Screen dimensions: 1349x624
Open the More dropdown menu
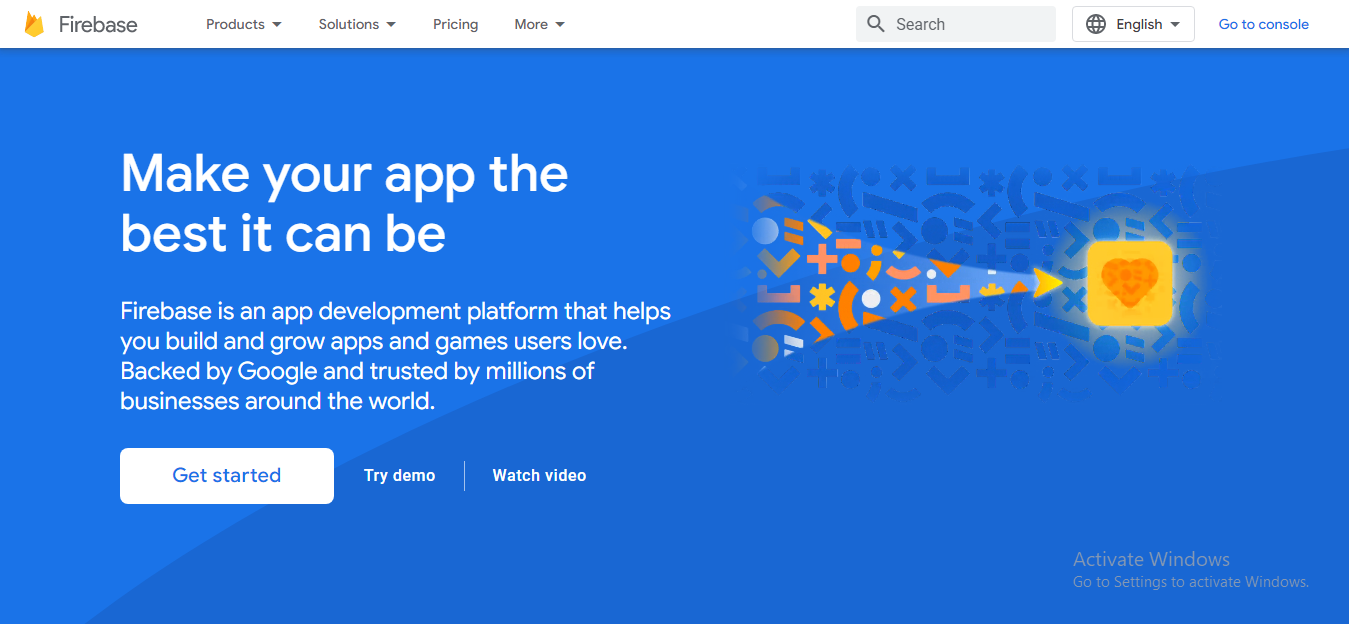click(540, 24)
